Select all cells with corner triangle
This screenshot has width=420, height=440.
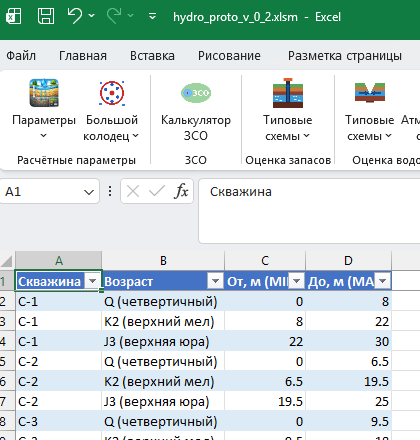coord(7,261)
